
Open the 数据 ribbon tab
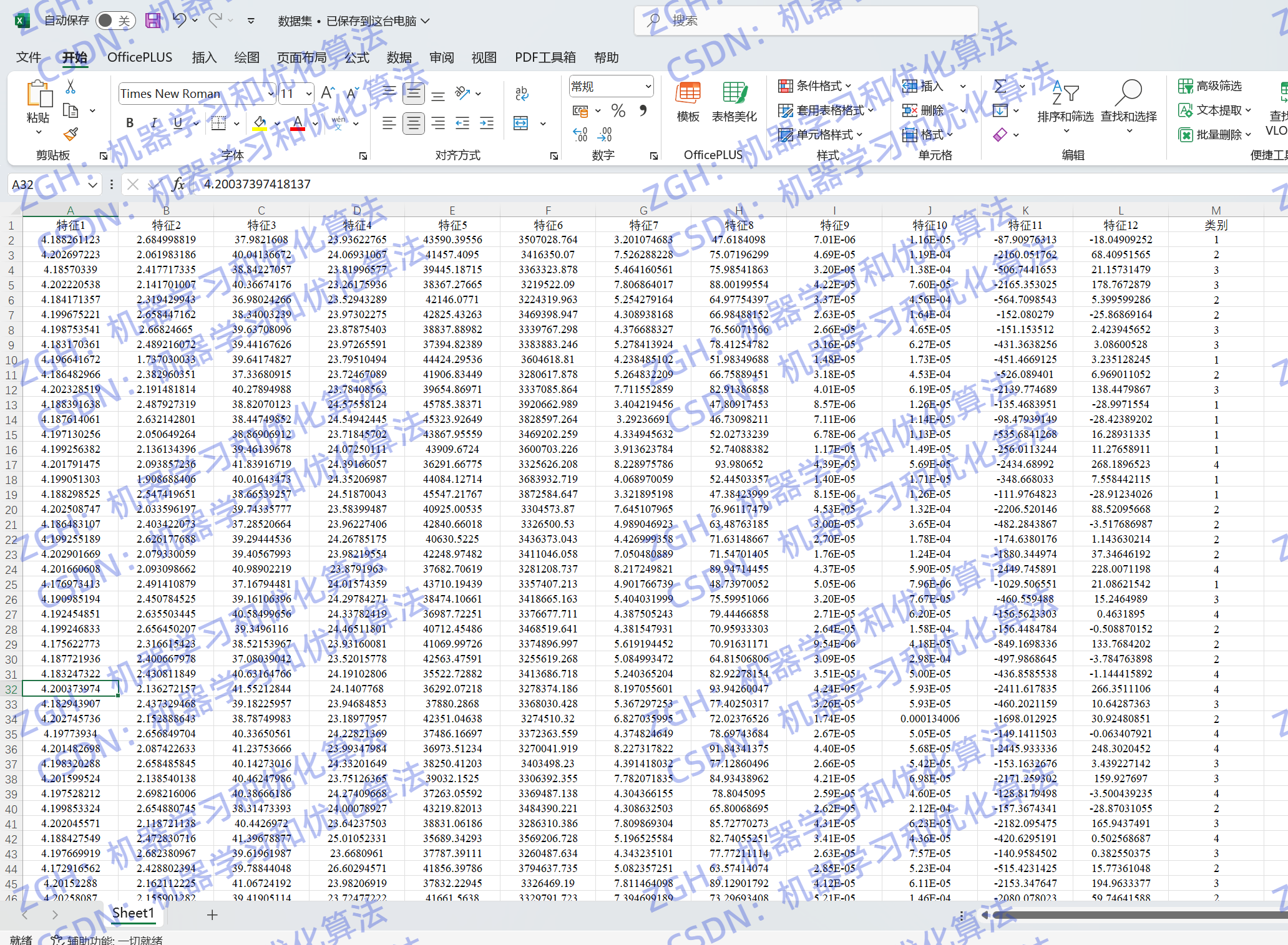coord(399,57)
